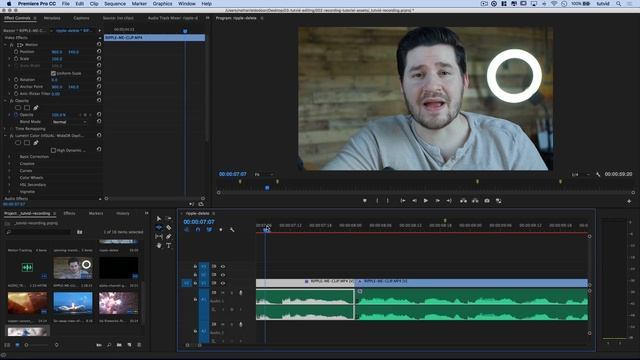Click Mark In in the Program monitor
This screenshot has width=640, height=360.
tap(377, 201)
